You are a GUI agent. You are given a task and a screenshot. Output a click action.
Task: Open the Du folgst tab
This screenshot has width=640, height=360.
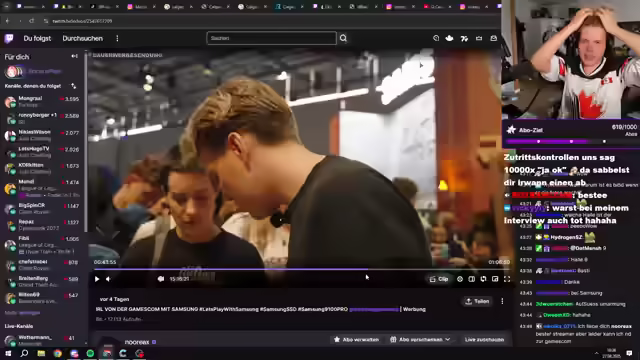pyautogui.click(x=37, y=38)
